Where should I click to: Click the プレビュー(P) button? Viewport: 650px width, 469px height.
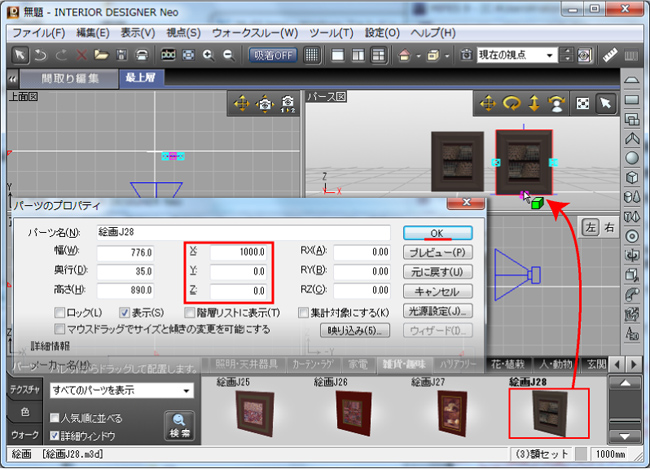(439, 252)
